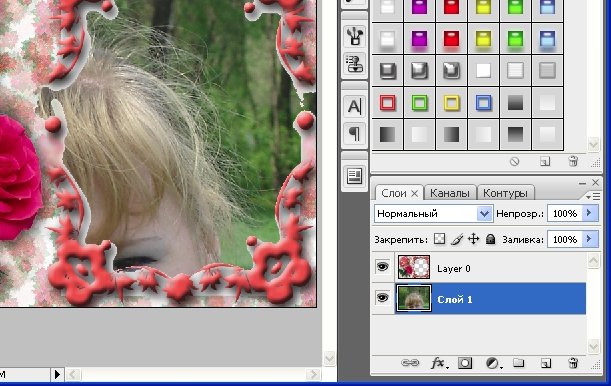The image size is (611, 386).
Task: Click the Заливка fill value field
Action: click(565, 239)
